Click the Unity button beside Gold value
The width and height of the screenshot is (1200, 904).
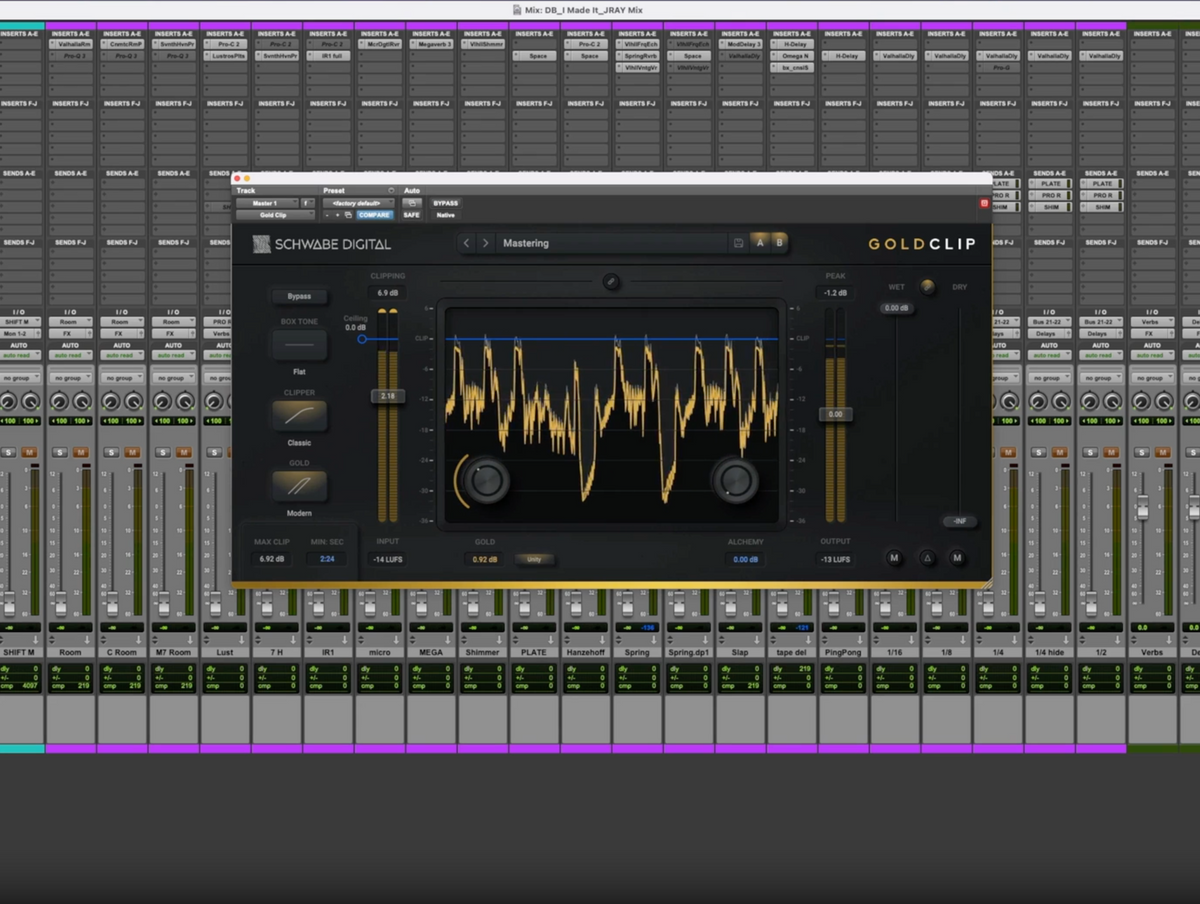coord(534,559)
